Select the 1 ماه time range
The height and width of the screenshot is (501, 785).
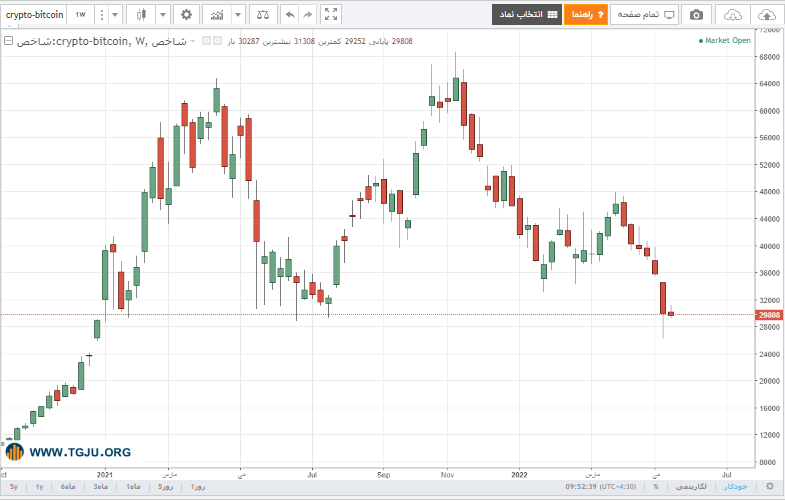tap(133, 486)
